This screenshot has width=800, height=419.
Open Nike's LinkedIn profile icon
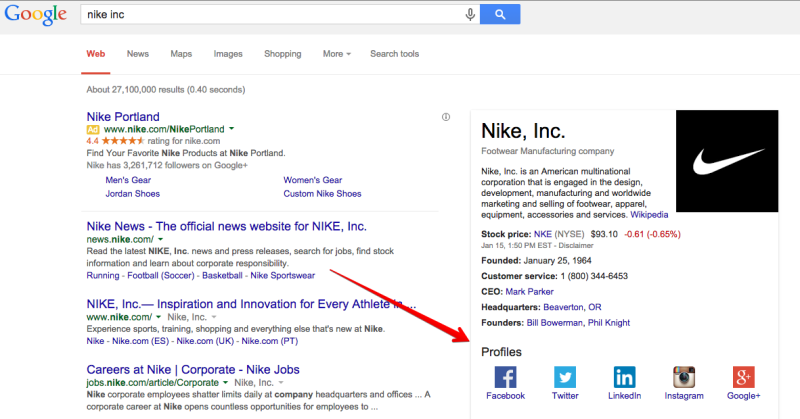pos(624,378)
